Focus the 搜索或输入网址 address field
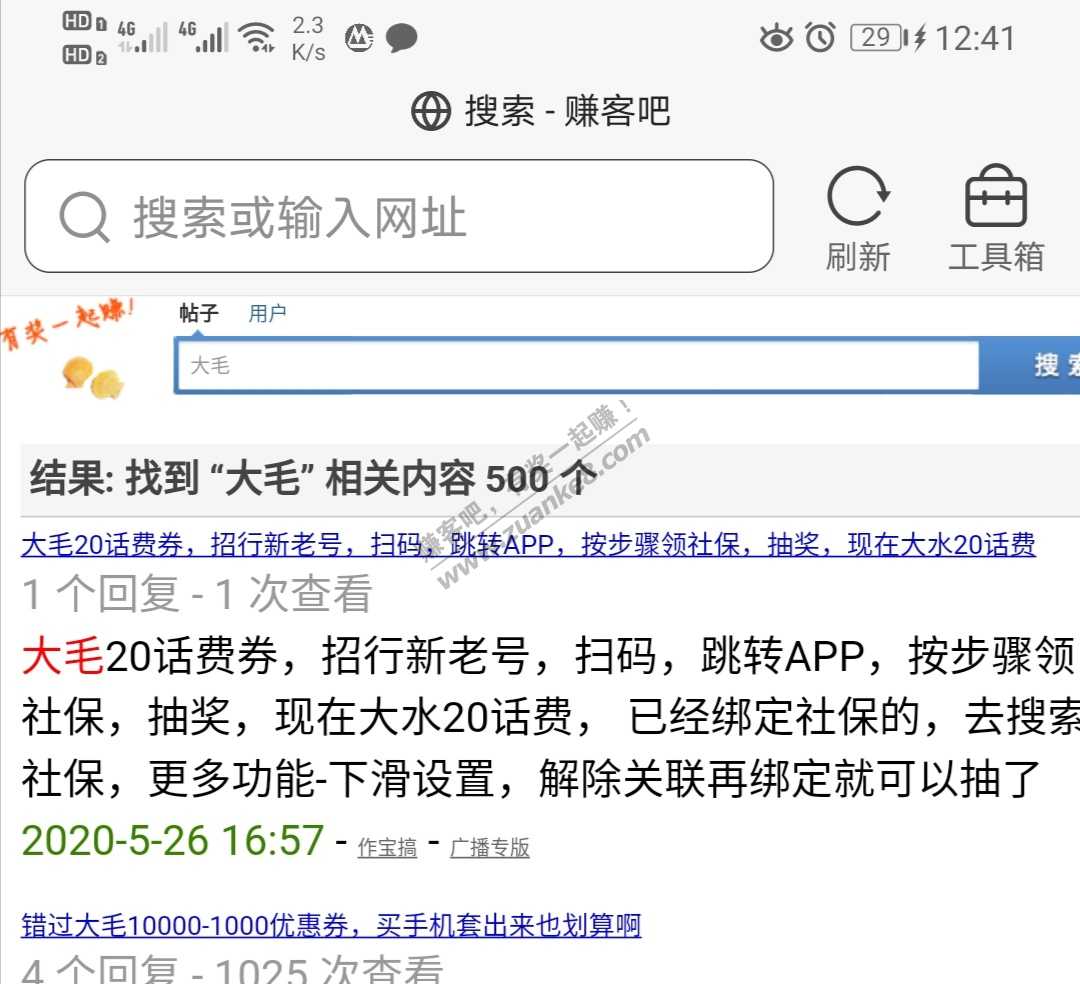Image resolution: width=1080 pixels, height=984 pixels. (420, 217)
